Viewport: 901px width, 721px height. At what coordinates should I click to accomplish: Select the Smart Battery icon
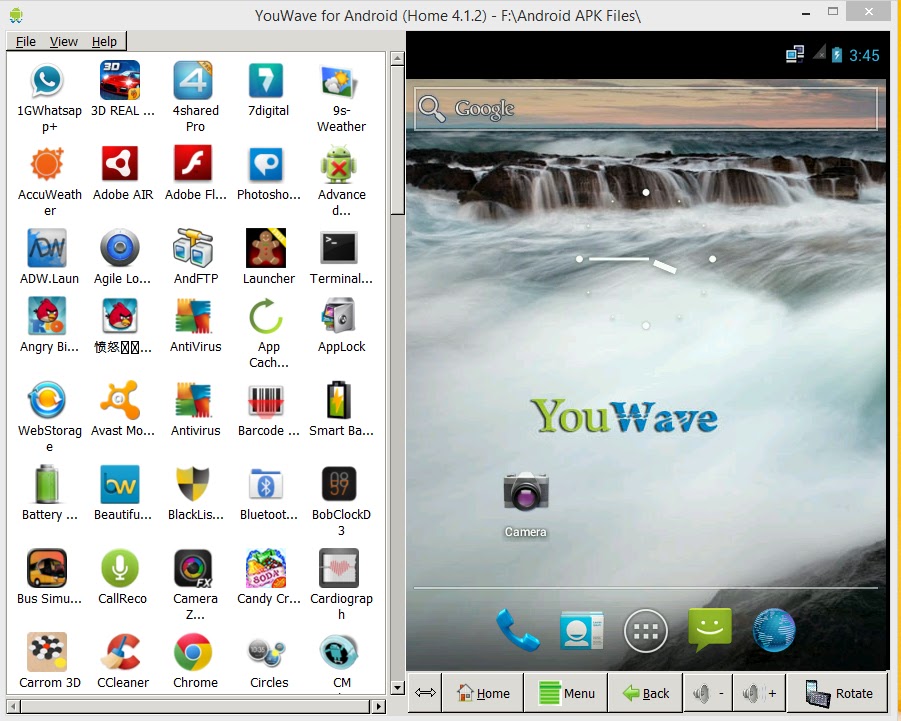[x=339, y=400]
